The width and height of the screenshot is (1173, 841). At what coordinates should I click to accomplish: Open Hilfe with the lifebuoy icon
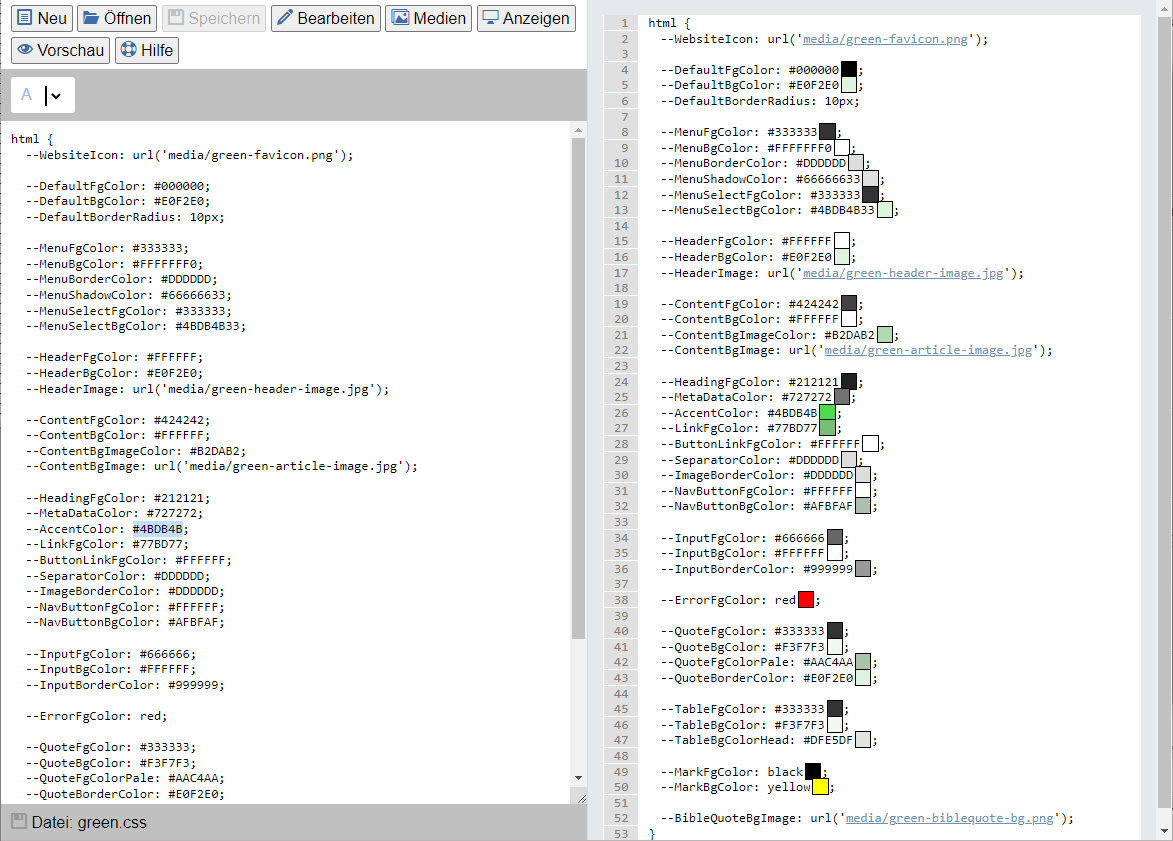tap(146, 50)
